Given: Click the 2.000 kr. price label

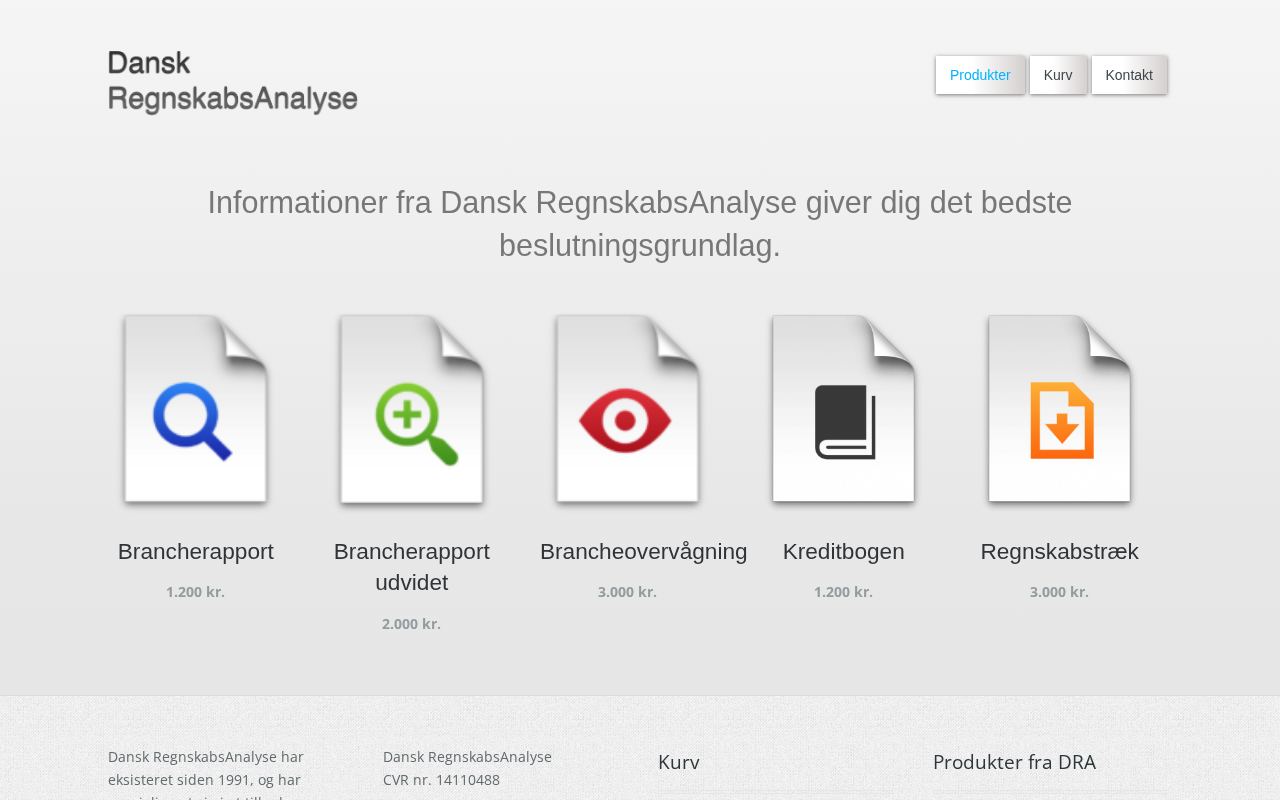Looking at the screenshot, I should (412, 624).
